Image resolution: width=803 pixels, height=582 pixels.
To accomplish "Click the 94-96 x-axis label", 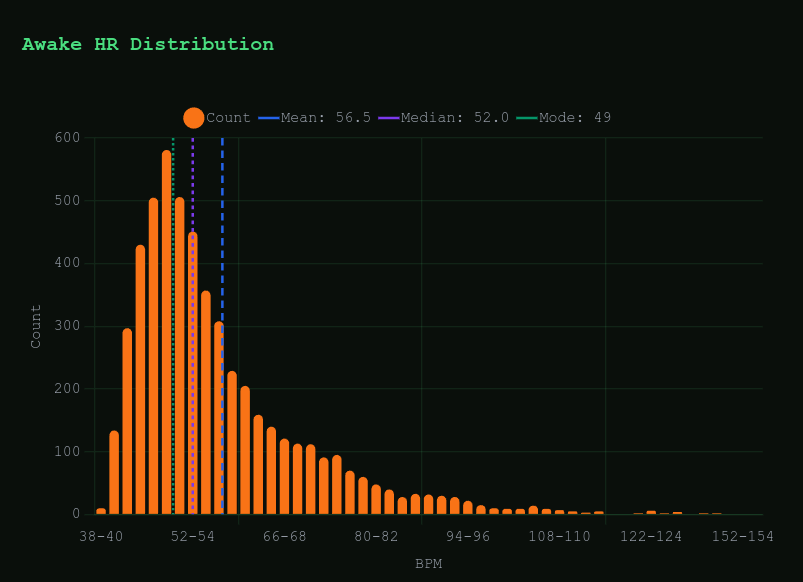I will [468, 536].
